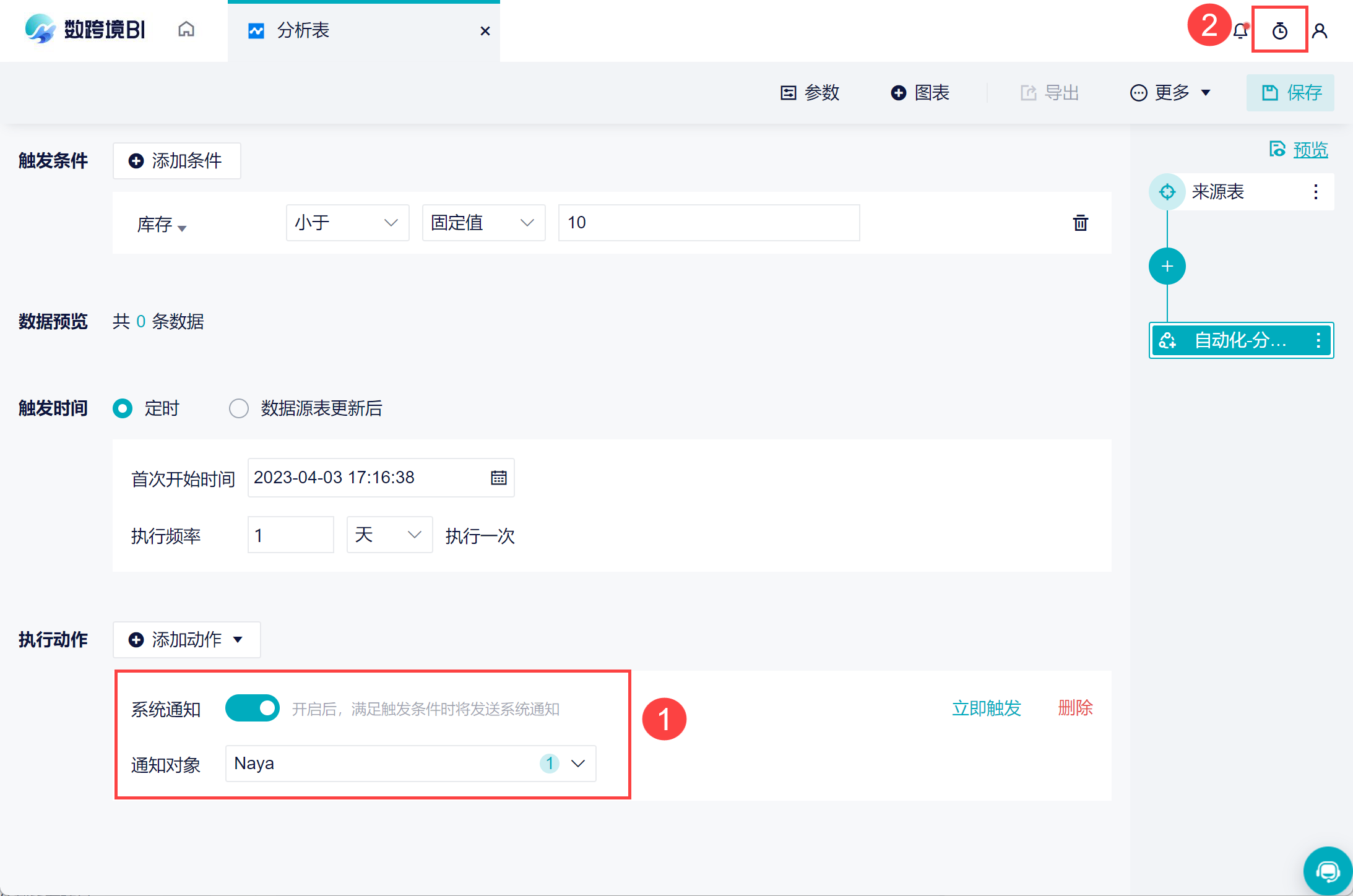Open the three-dot menu for 来源表
Viewport: 1353px width, 896px height.
pos(1315,192)
